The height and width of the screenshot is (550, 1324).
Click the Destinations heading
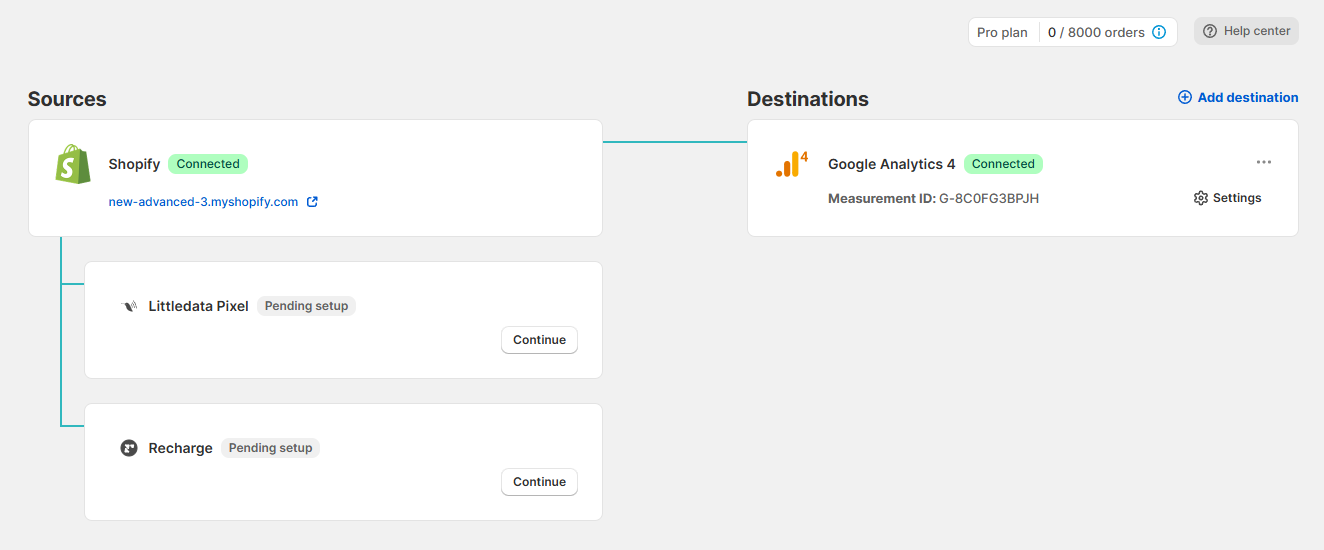808,99
